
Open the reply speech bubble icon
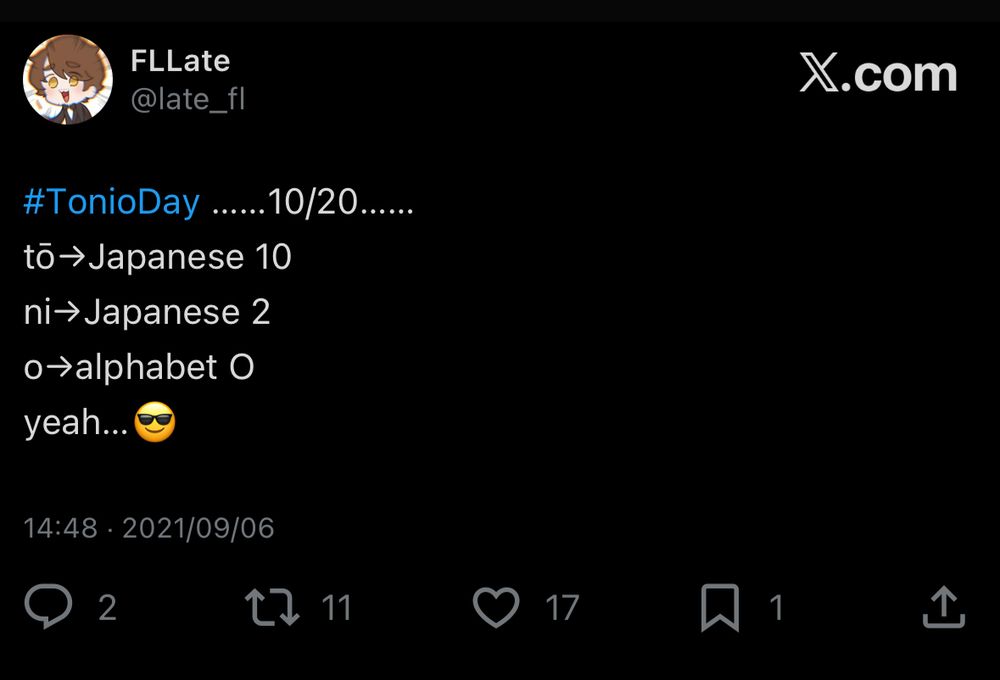[x=48, y=606]
